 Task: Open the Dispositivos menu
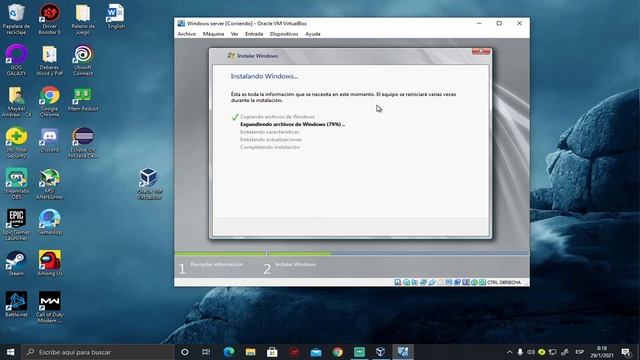click(284, 34)
